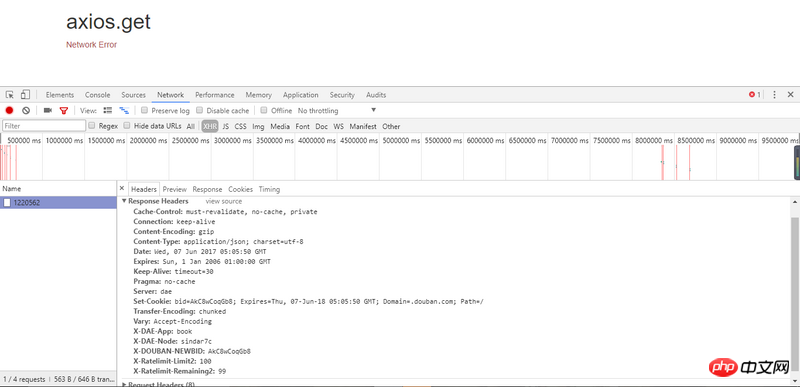The image size is (800, 387).
Task: Open the DevTools three-dot menu
Action: pos(774,95)
